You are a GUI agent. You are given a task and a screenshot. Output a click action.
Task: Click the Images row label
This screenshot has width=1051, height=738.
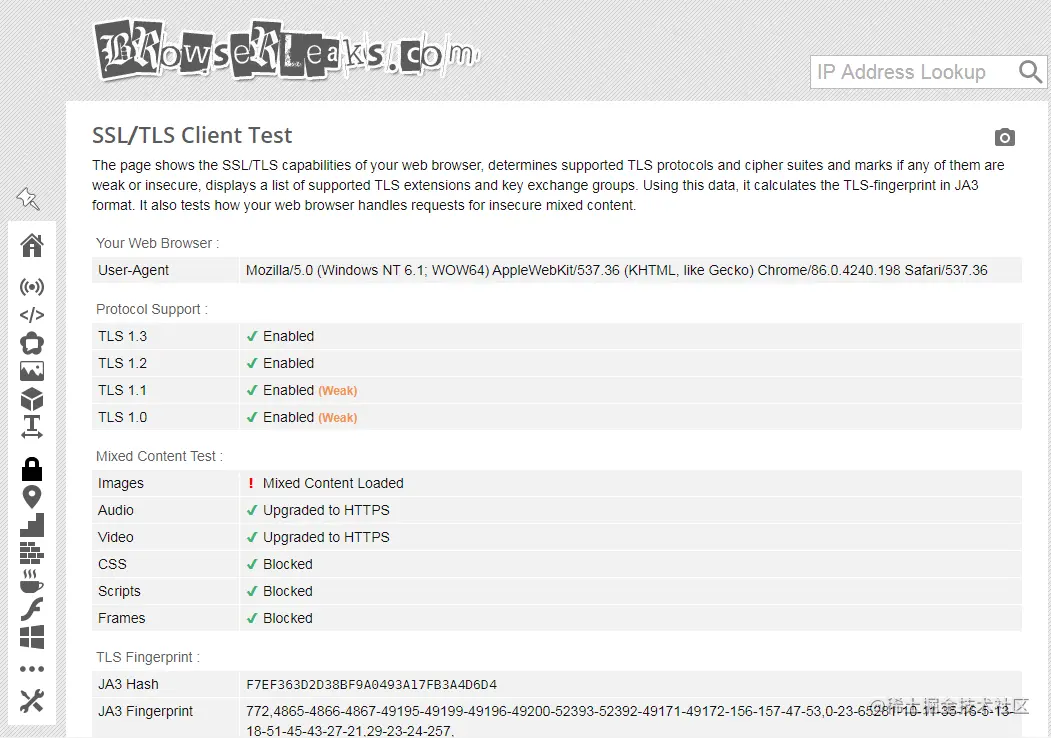(121, 483)
